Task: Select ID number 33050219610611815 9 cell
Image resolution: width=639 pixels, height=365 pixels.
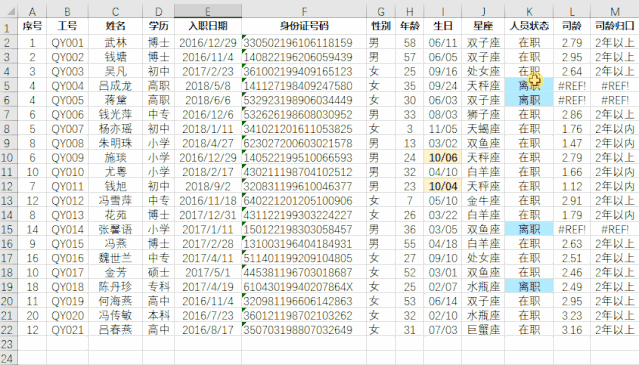Action: click(x=304, y=43)
